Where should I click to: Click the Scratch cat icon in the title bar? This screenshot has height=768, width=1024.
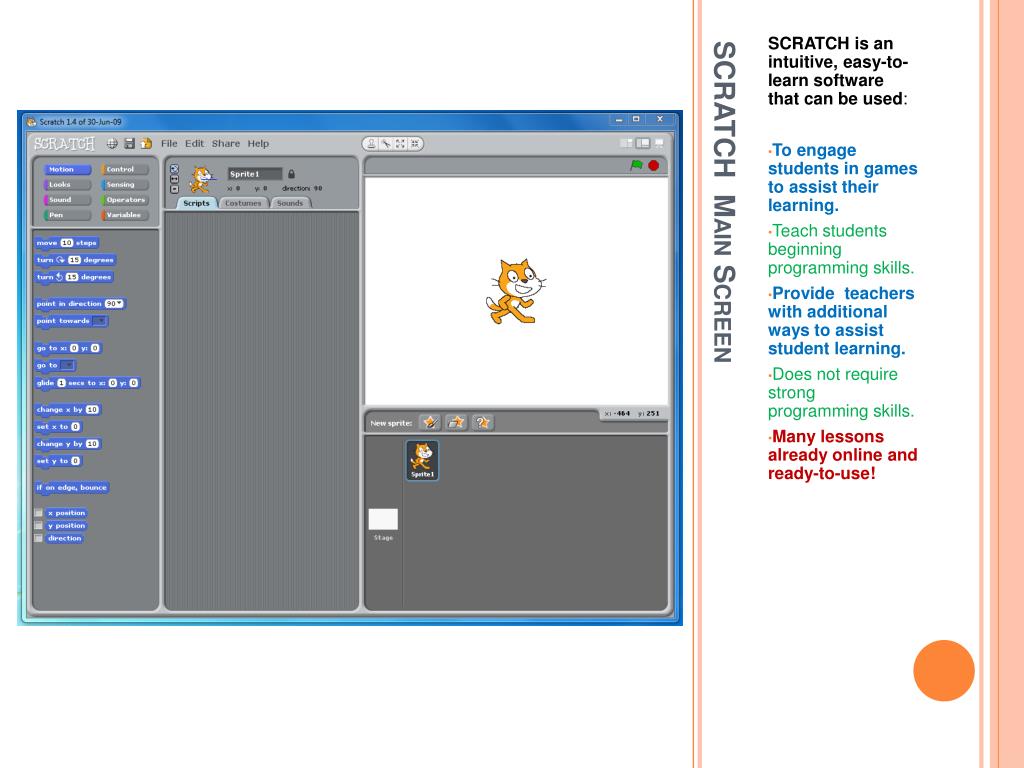[x=31, y=121]
